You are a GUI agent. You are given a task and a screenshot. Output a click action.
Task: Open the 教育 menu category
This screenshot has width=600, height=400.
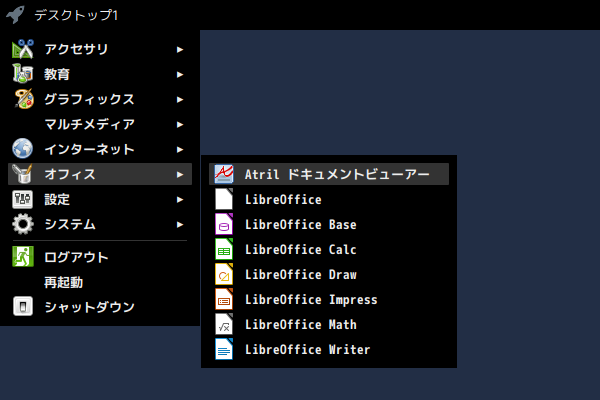click(100, 74)
